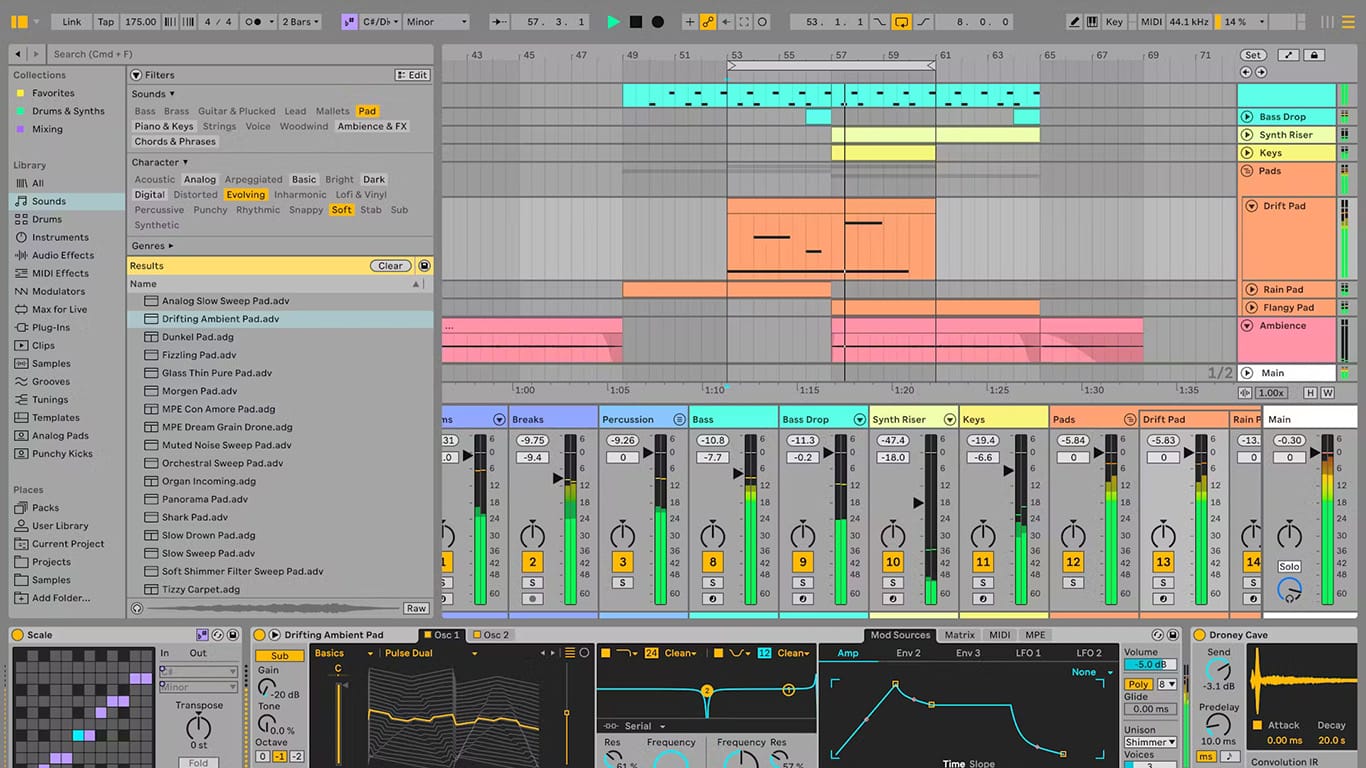Click the Stop button in transport
Image resolution: width=1366 pixels, height=768 pixels.
pos(636,22)
